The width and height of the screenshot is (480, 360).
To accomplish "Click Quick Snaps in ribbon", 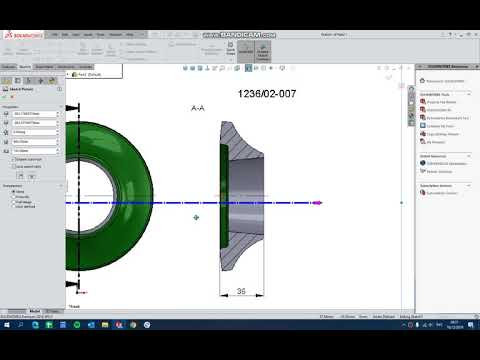I will 230,49.
